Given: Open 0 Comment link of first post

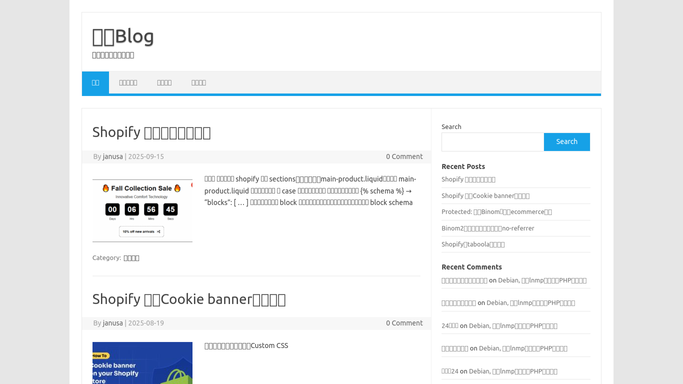Looking at the screenshot, I should coord(404,156).
